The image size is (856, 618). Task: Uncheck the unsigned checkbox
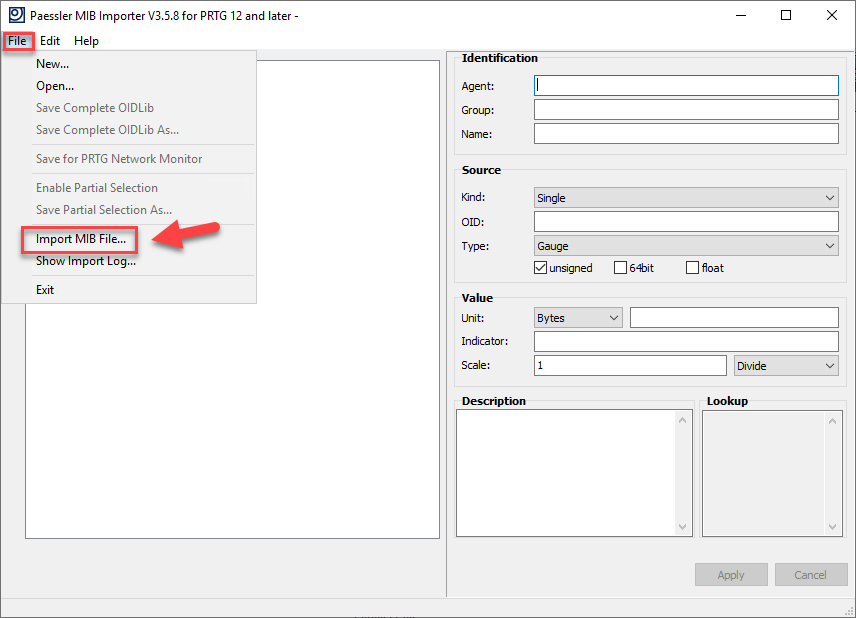pos(541,267)
